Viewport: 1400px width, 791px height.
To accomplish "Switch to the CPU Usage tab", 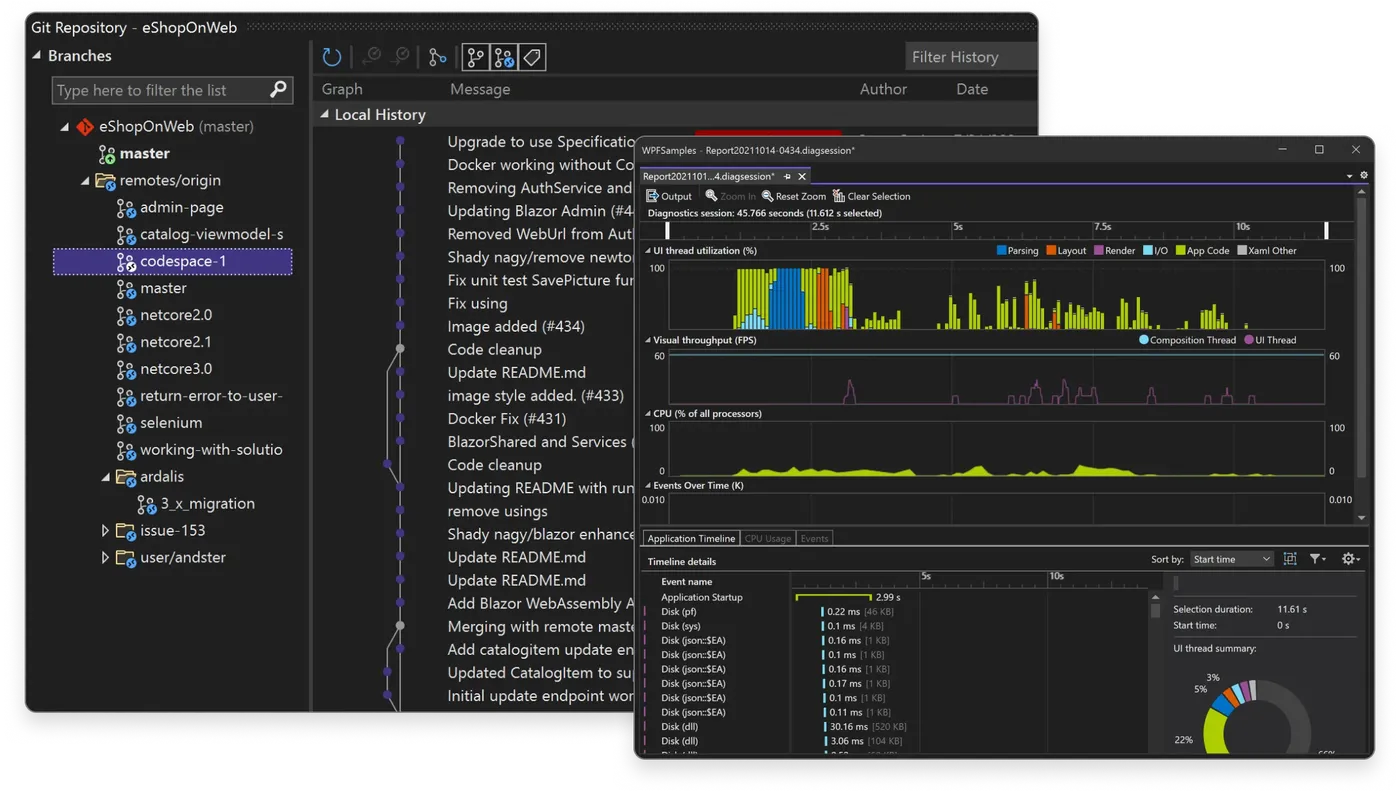I will click(x=768, y=538).
